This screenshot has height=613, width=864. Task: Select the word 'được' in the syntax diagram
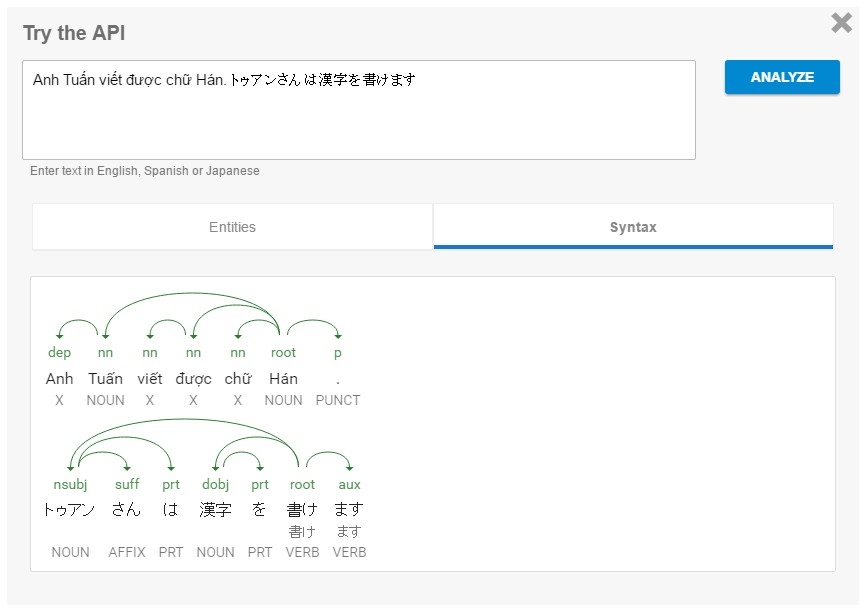click(193, 378)
